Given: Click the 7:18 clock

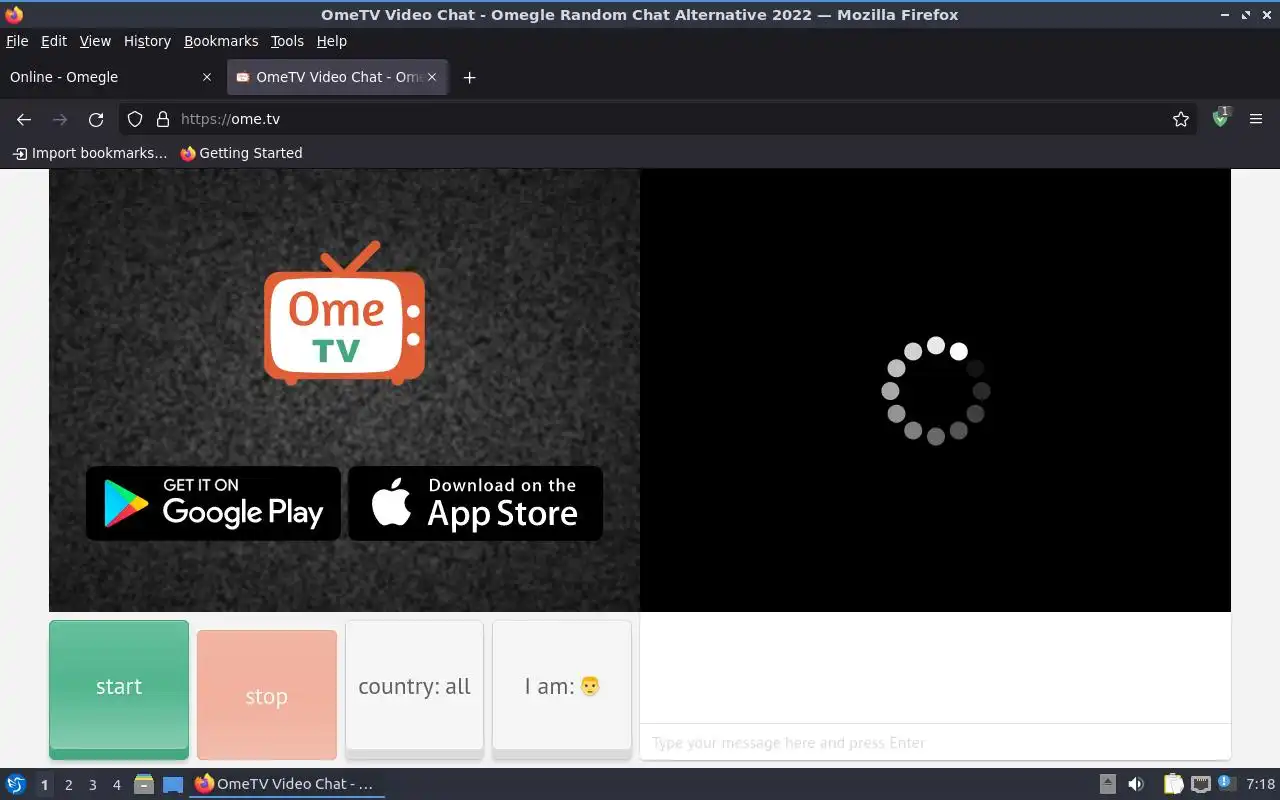Looking at the screenshot, I should [1260, 784].
